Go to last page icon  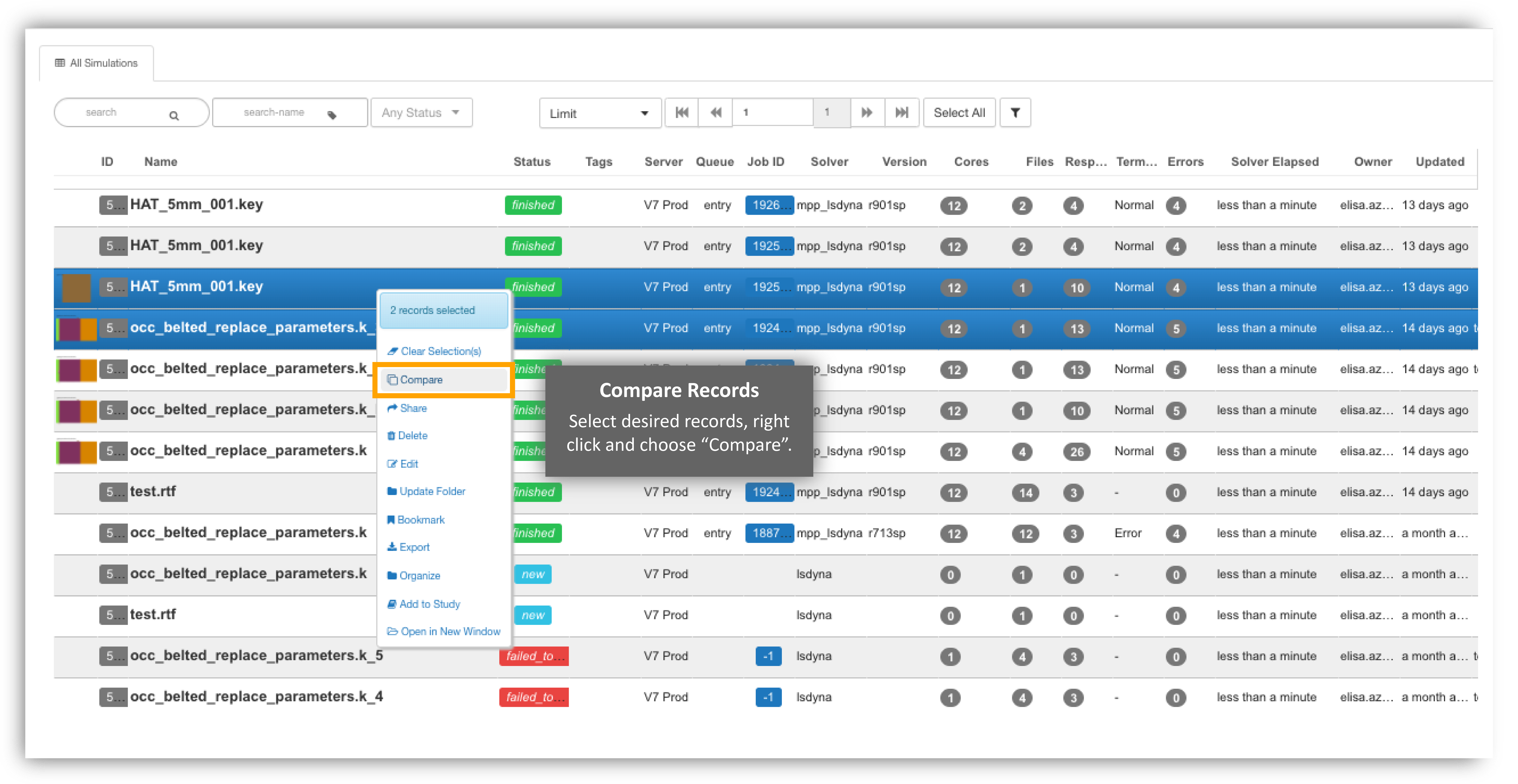[902, 112]
